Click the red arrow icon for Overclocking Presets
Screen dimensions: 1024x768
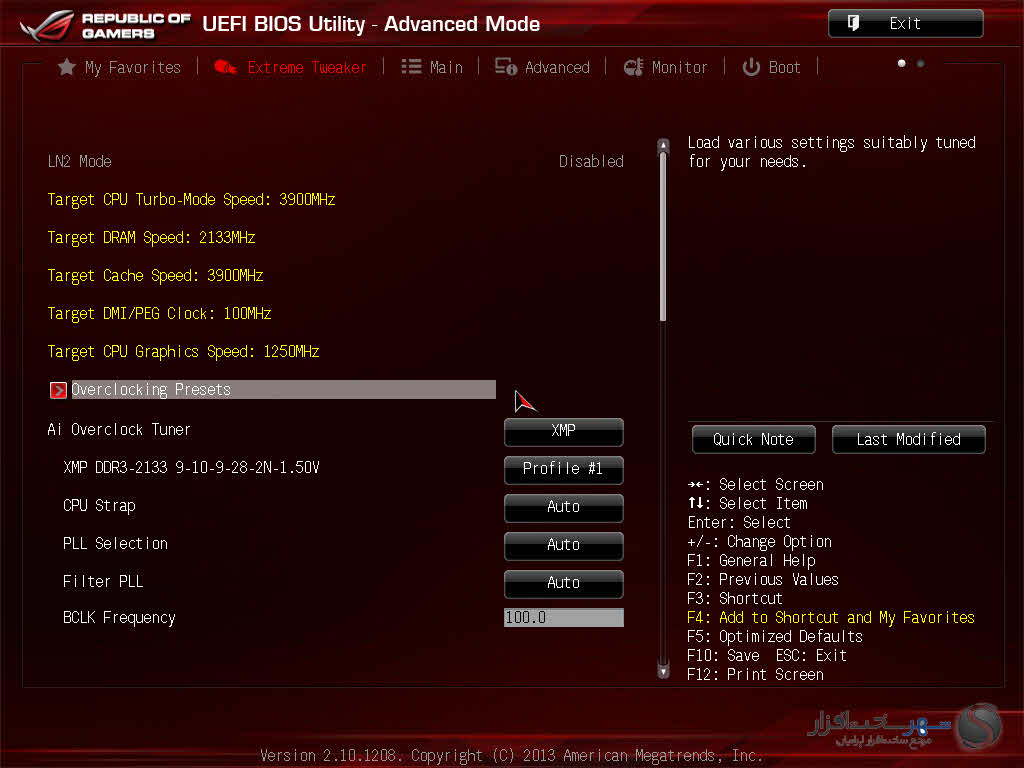[58, 390]
